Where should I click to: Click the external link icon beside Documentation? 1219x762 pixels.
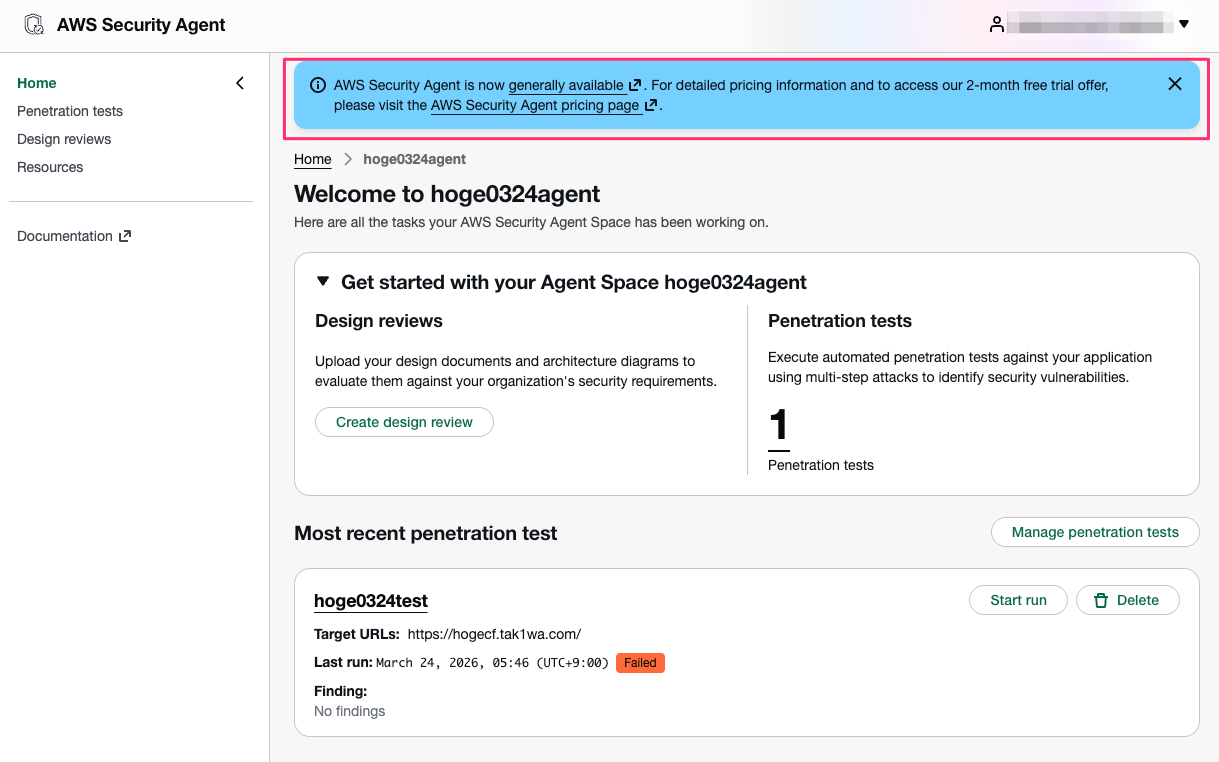[x=125, y=236]
